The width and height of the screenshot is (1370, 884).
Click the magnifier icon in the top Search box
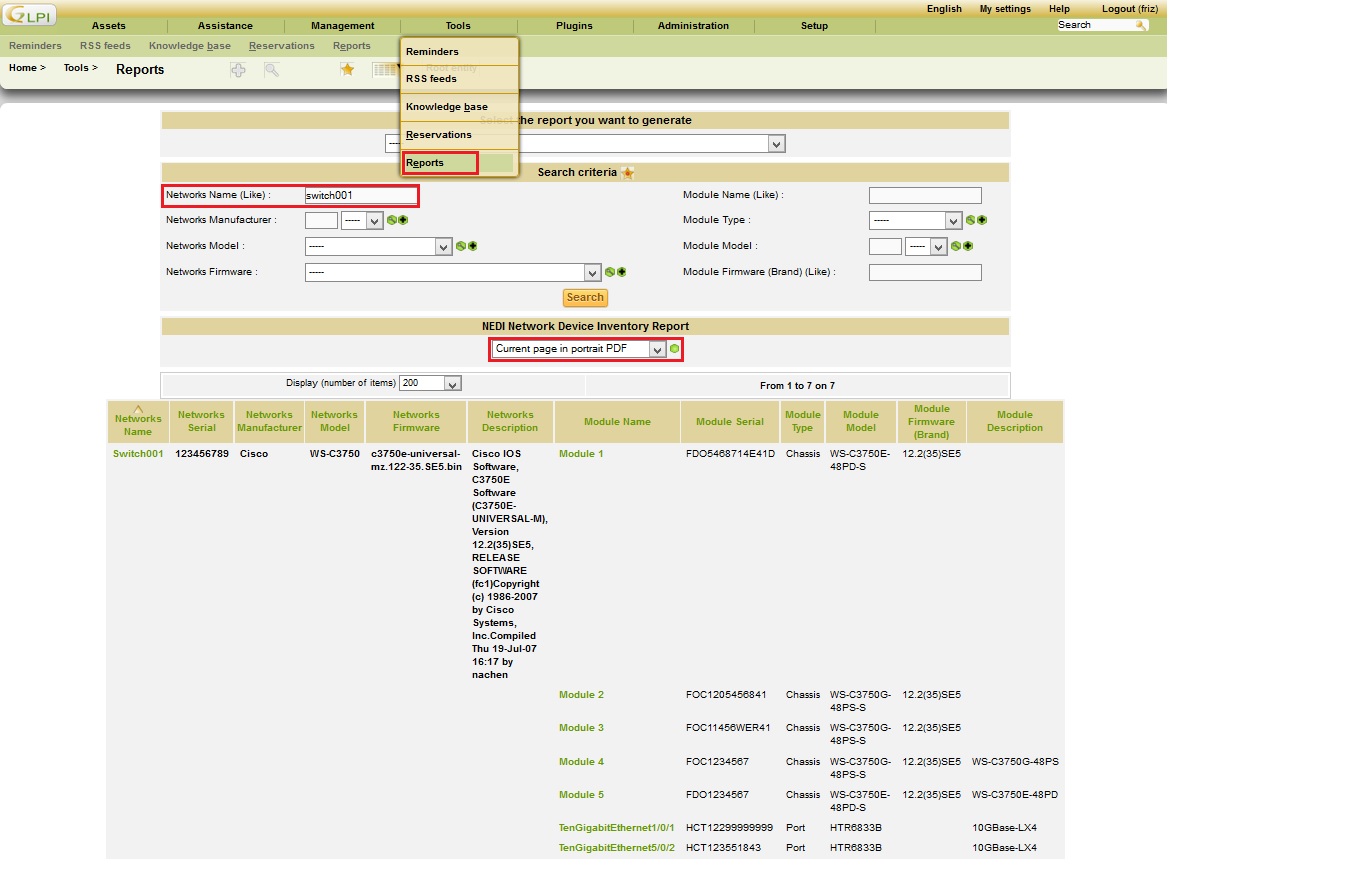point(1141,25)
